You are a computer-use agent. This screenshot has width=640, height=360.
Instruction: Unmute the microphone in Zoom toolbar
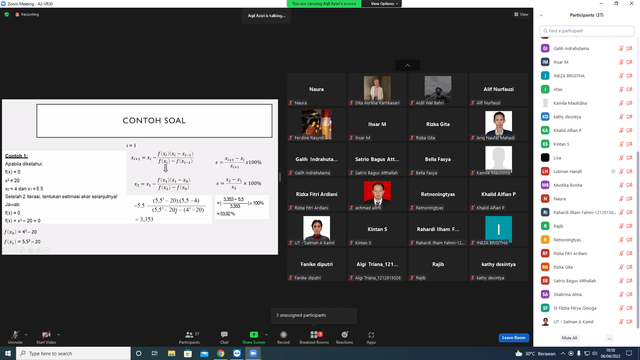pyautogui.click(x=15, y=337)
